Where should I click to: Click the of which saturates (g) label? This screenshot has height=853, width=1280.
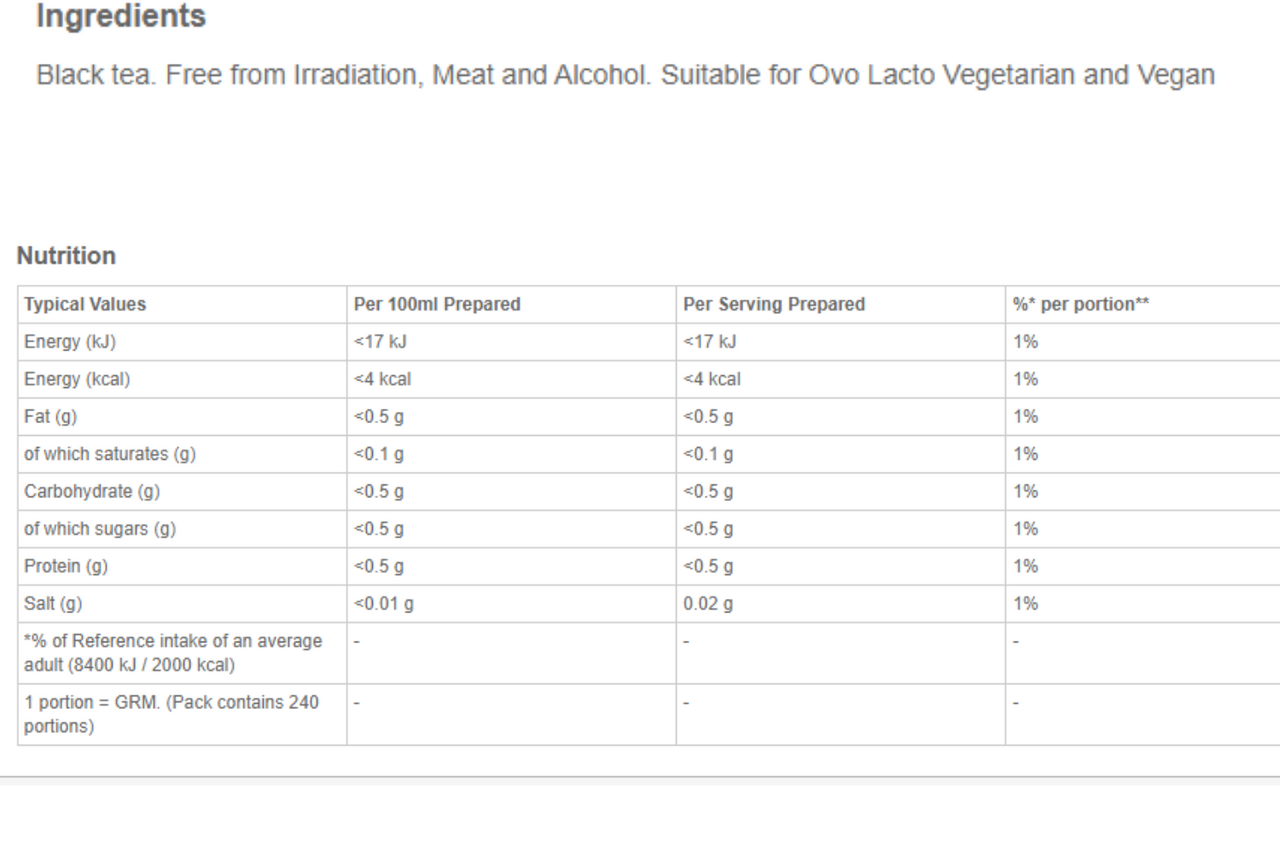click(110, 454)
